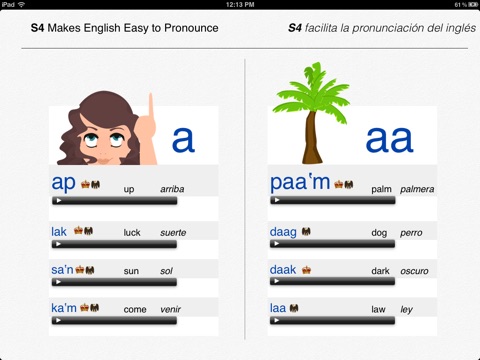Viewport: 480px width, 360px height.
Task: Select the Spanish word 'oscuro'
Action: coord(414,271)
